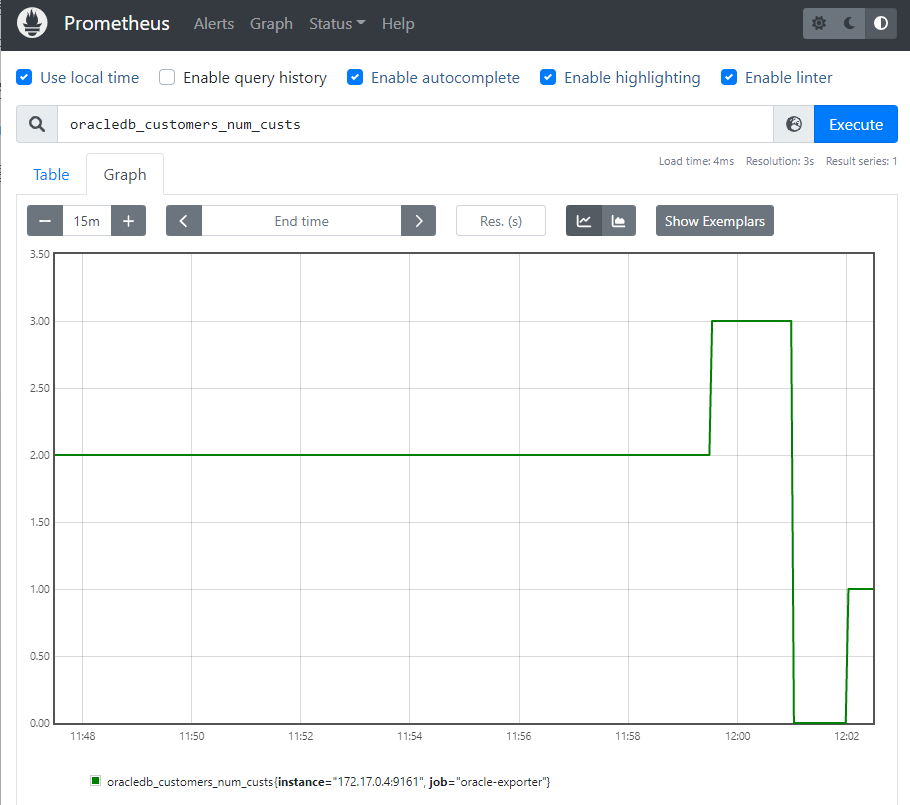910x805 pixels.
Task: Expand the Status dropdown menu
Action: 337,23
